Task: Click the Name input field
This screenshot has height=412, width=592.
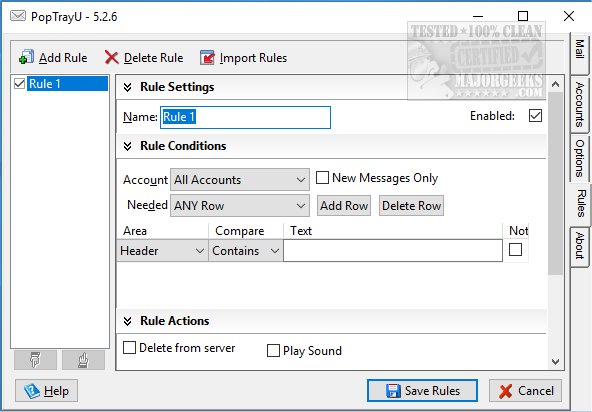Action: click(245, 117)
